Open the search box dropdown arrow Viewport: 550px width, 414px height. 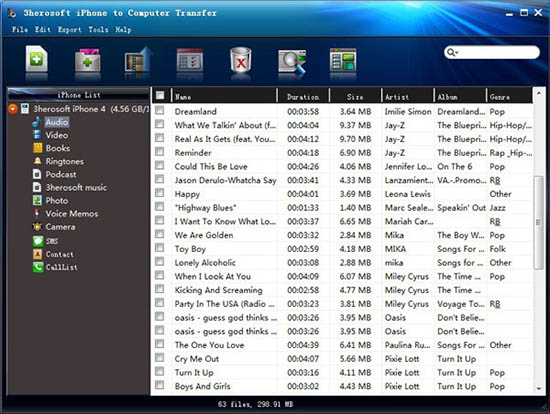tap(457, 53)
